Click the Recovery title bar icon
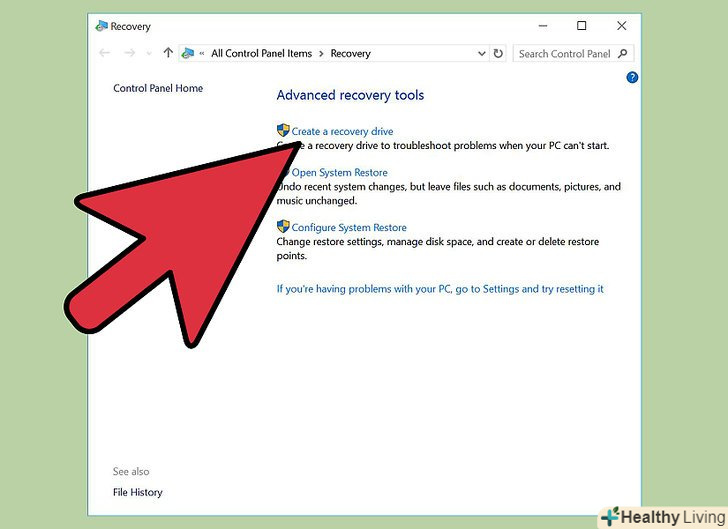Viewport: 728px width, 529px height. tap(101, 26)
